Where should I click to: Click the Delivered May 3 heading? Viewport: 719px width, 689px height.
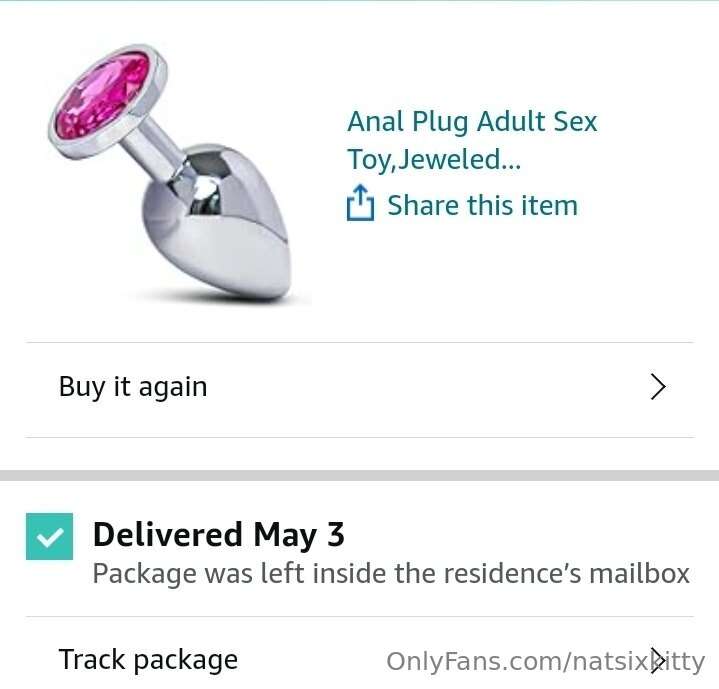tap(218, 535)
